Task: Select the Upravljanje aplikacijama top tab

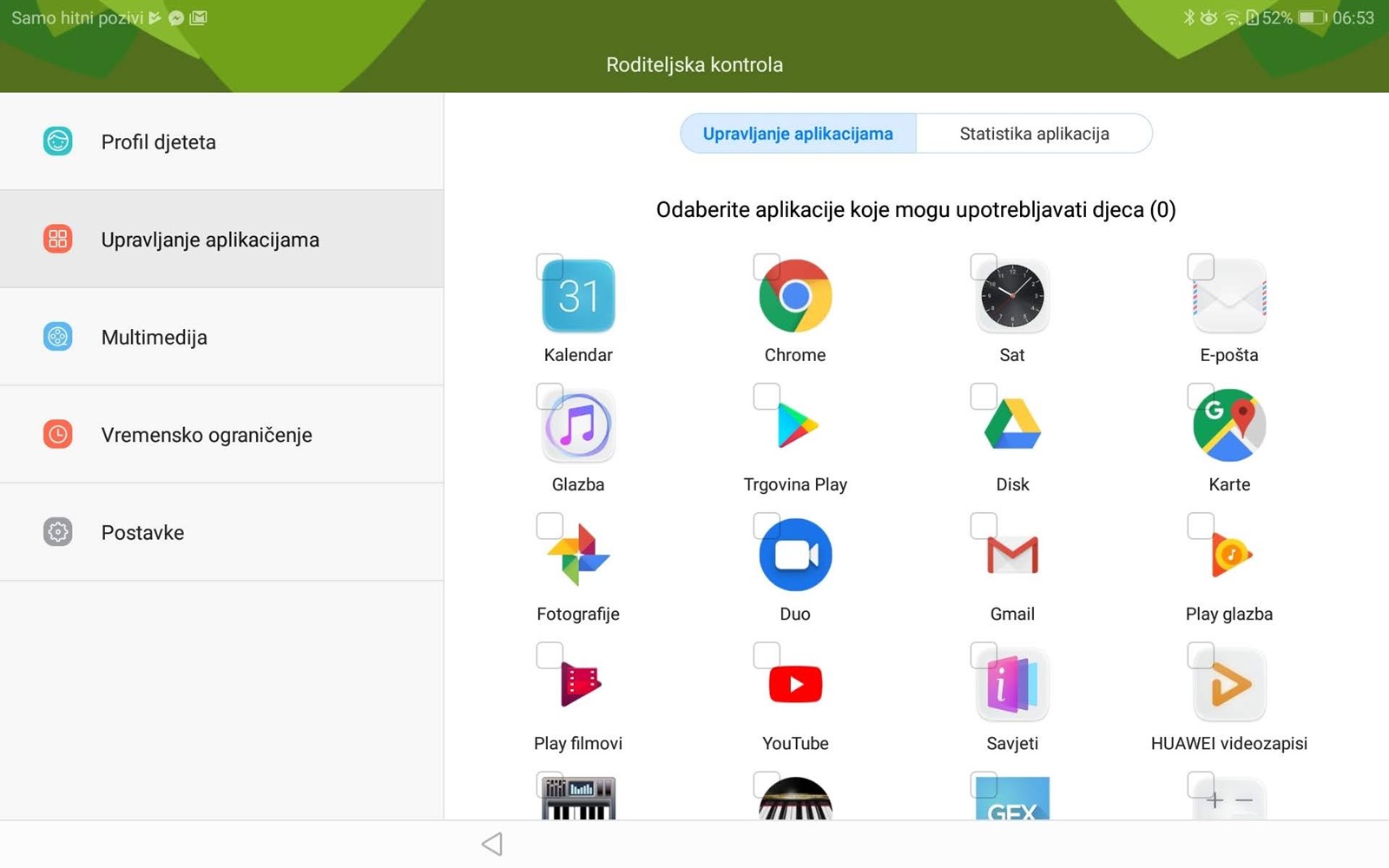Action: click(x=798, y=134)
